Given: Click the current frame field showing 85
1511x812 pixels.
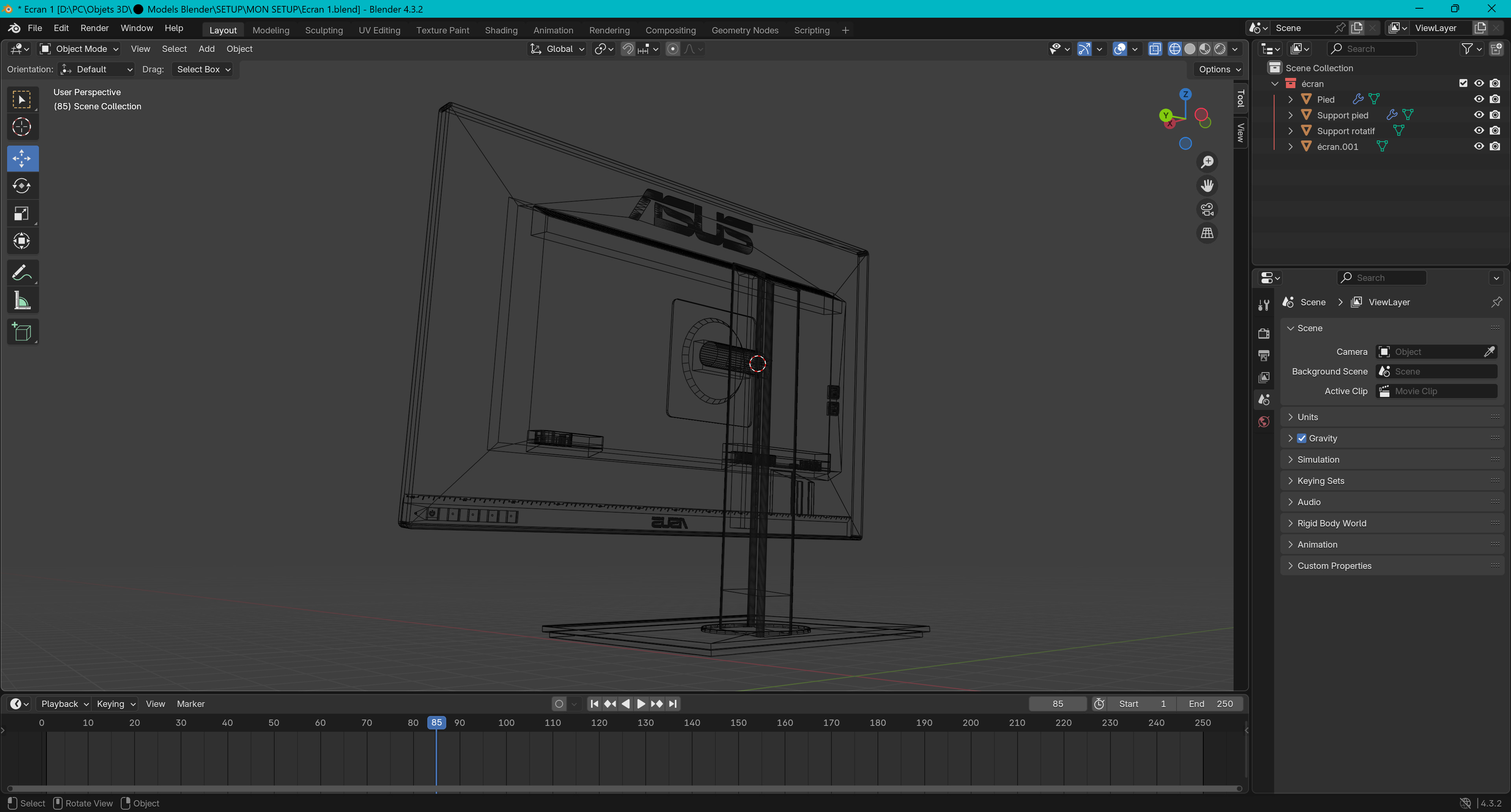Looking at the screenshot, I should coord(1058,703).
